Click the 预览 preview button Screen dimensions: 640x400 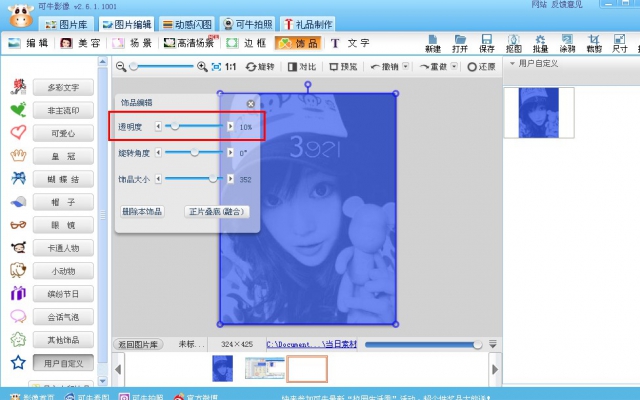tap(343, 67)
